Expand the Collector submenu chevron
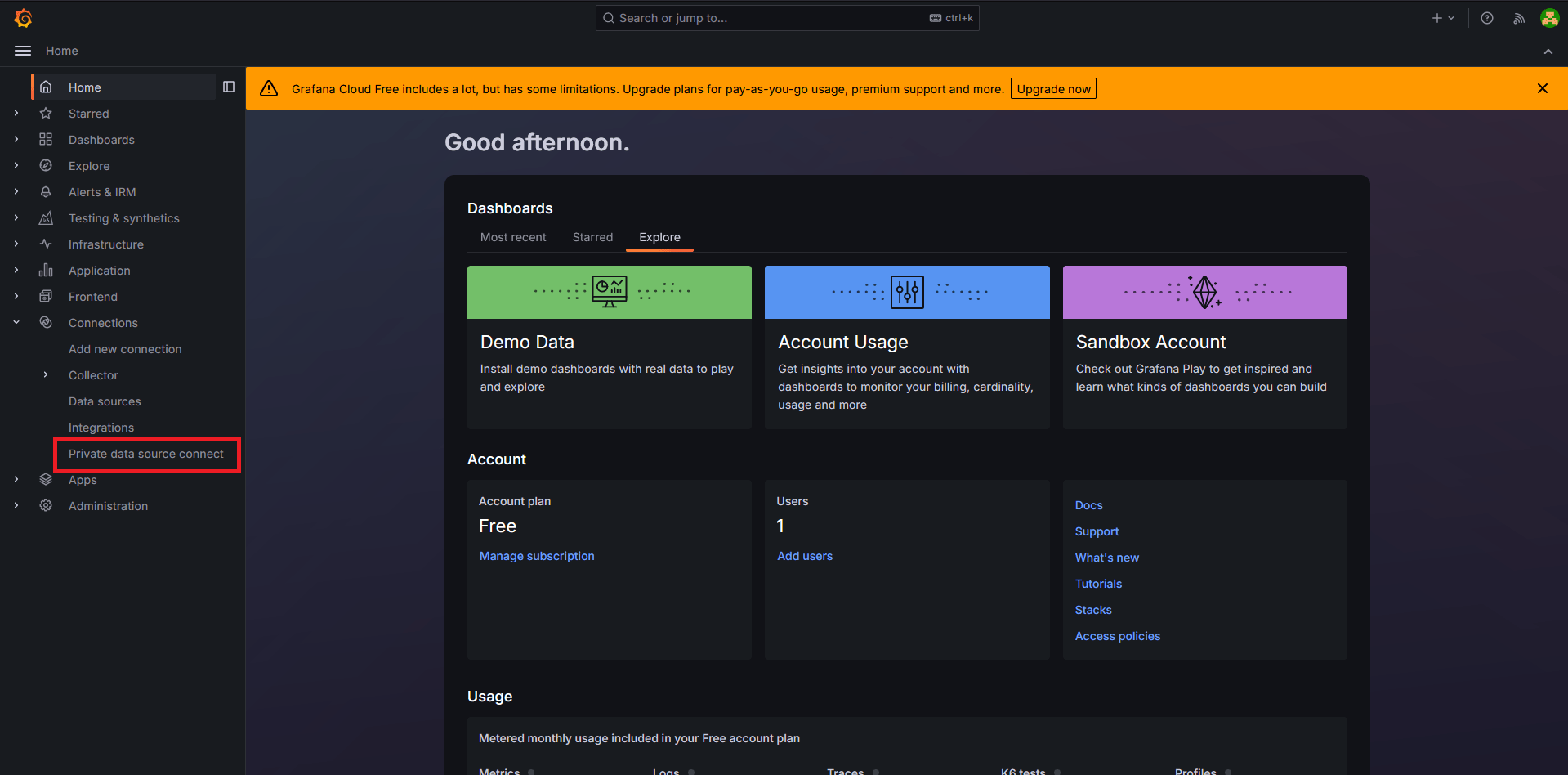The height and width of the screenshot is (775, 1568). (46, 374)
